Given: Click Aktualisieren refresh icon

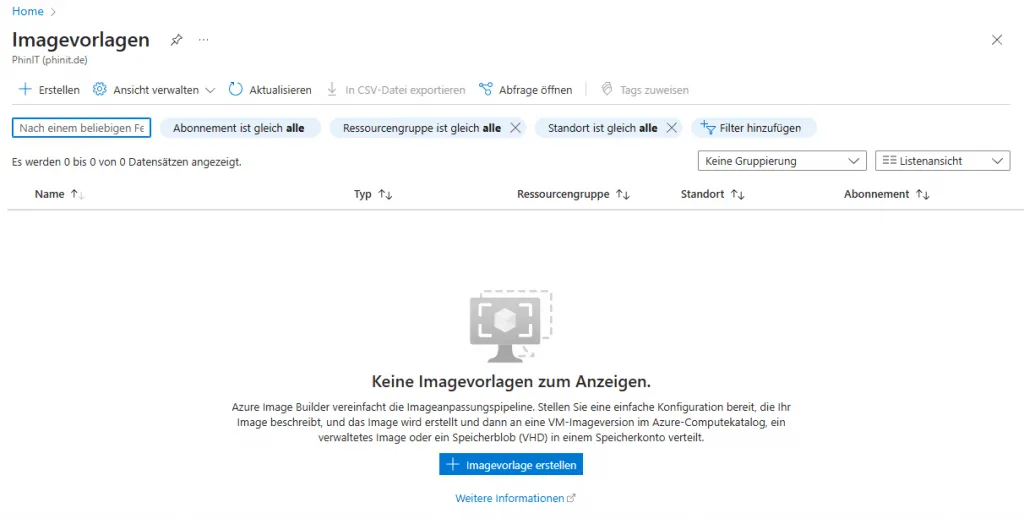Looking at the screenshot, I should [x=236, y=90].
